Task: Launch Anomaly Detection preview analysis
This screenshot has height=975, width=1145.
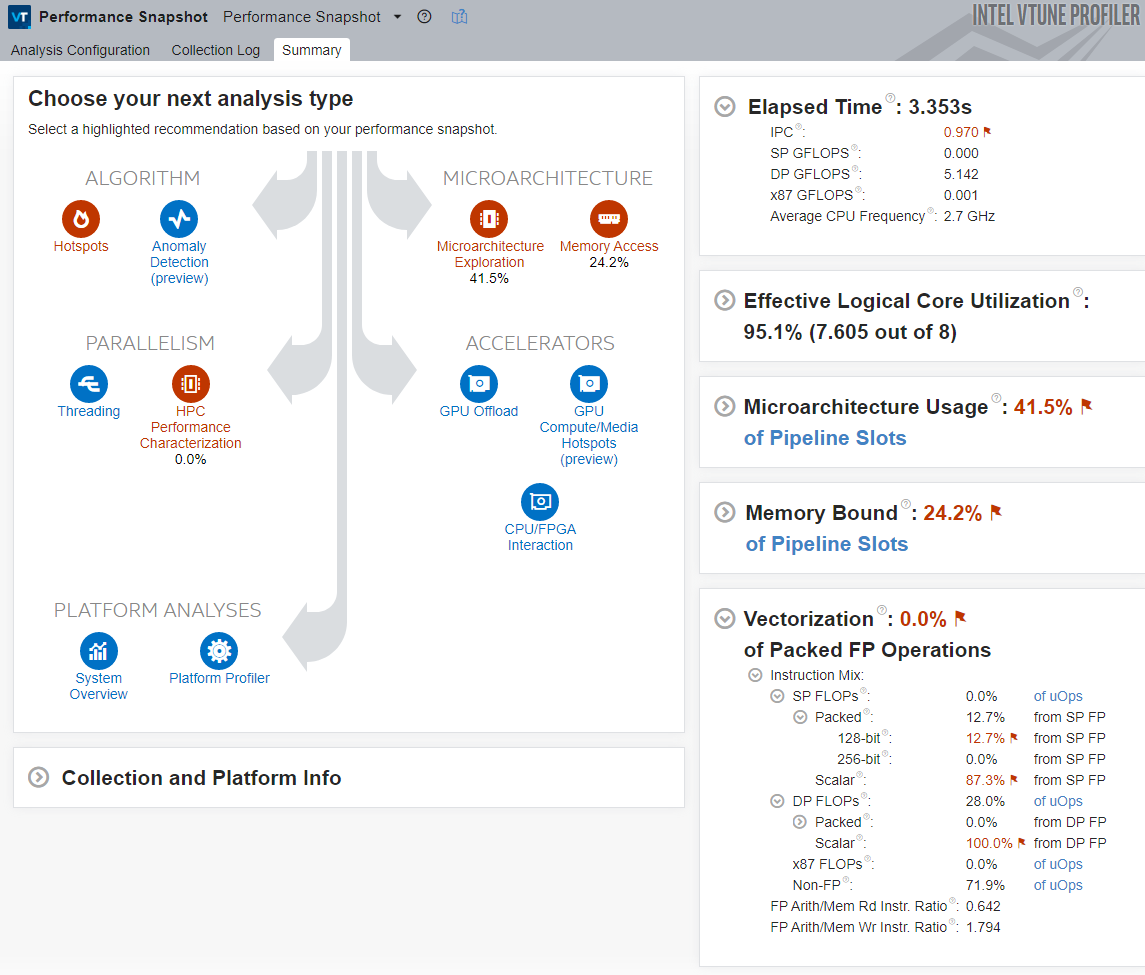Action: point(179,219)
